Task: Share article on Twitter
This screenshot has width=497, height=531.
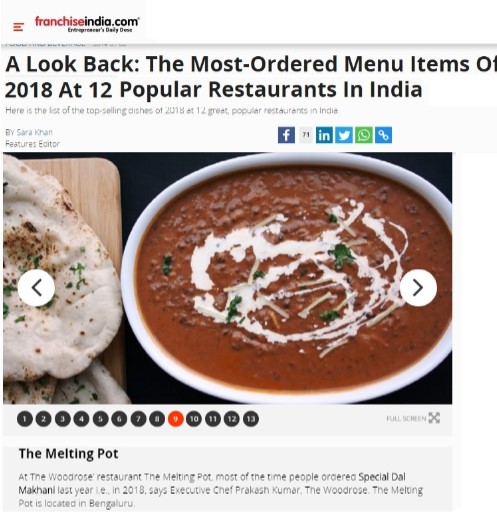Action: [344, 135]
